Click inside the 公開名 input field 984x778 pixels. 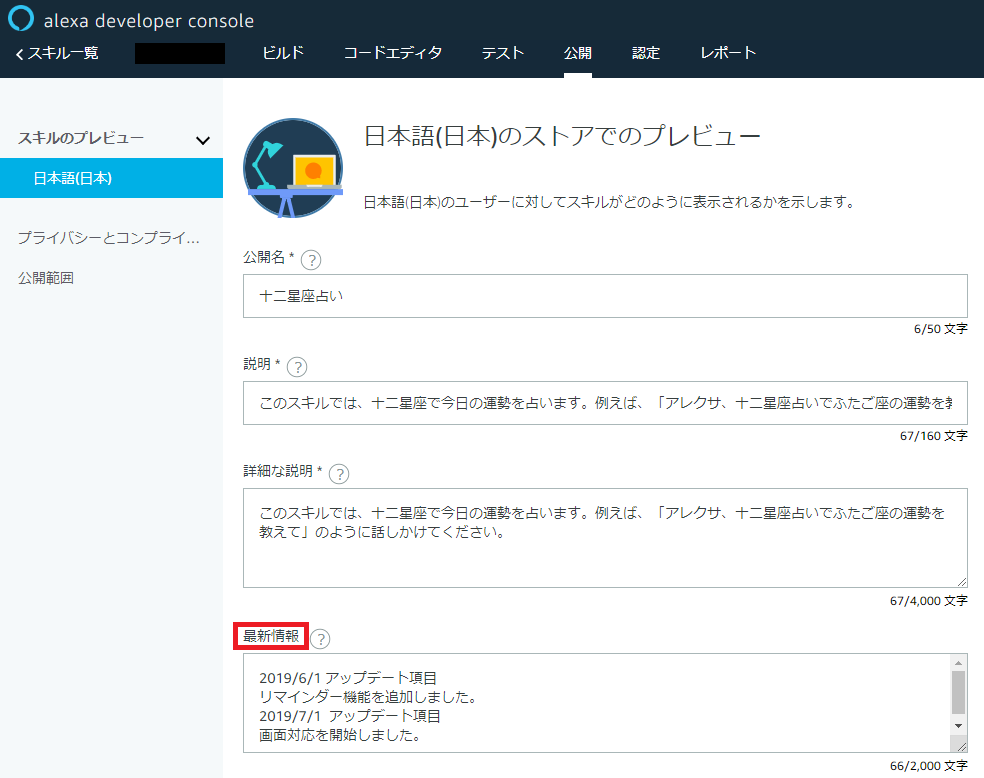[x=600, y=295]
